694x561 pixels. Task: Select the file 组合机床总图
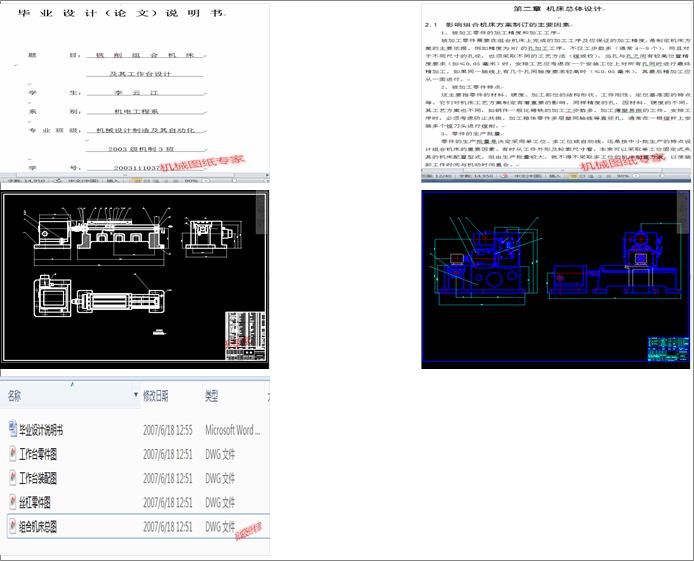(x=38, y=526)
